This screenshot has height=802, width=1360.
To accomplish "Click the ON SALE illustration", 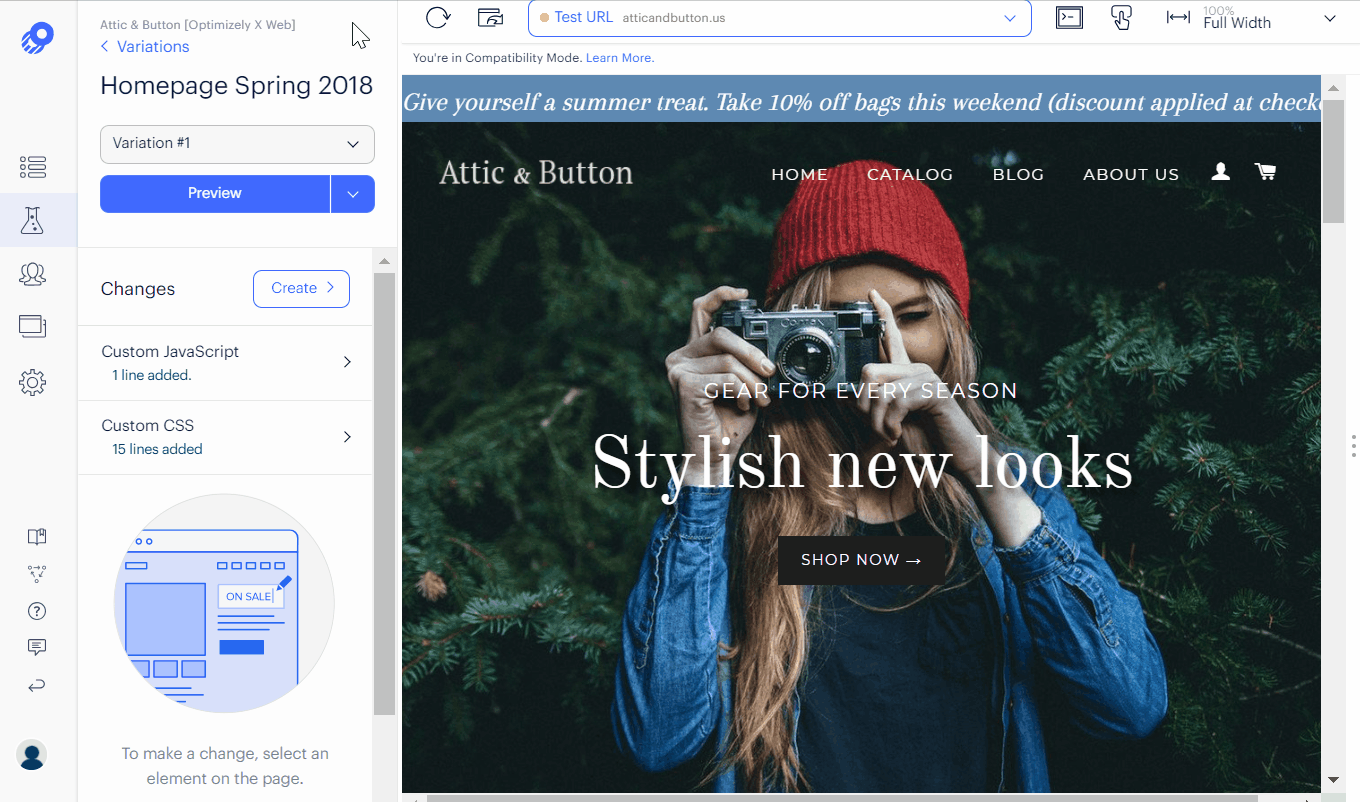I will coord(224,603).
